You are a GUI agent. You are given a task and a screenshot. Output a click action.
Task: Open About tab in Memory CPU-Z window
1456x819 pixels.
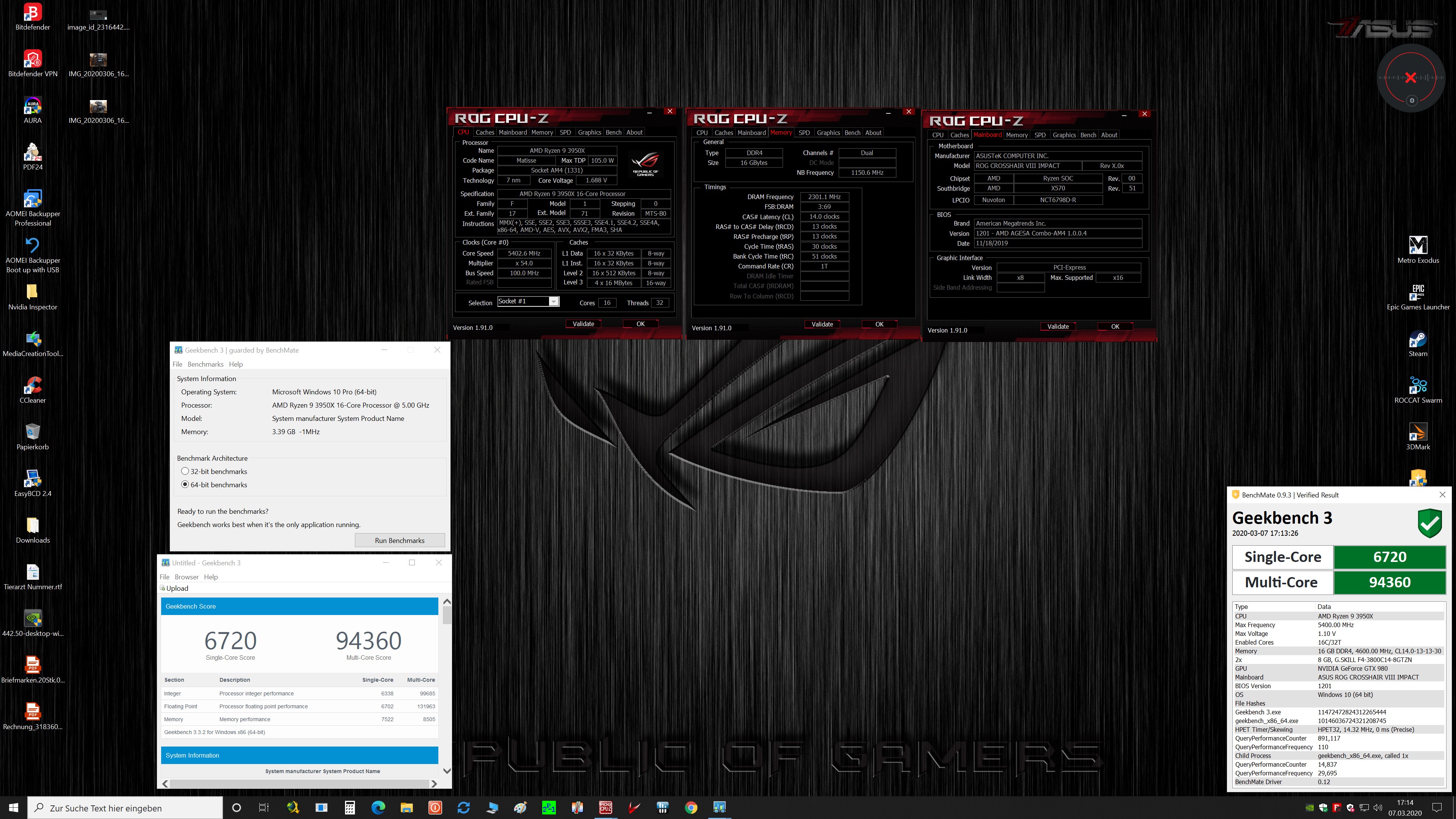[873, 133]
